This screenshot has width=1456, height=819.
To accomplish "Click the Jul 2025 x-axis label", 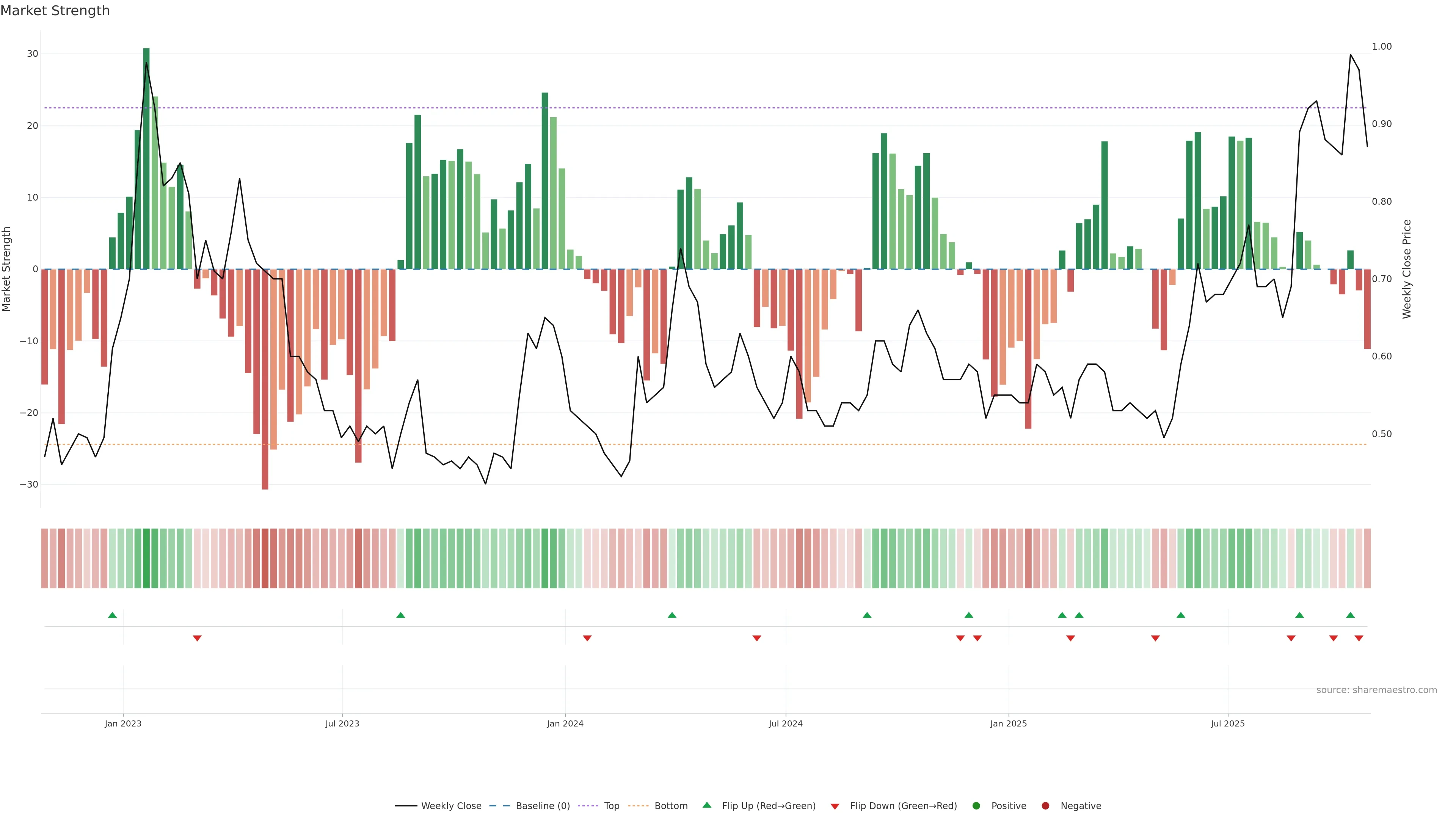I will pyautogui.click(x=1227, y=723).
